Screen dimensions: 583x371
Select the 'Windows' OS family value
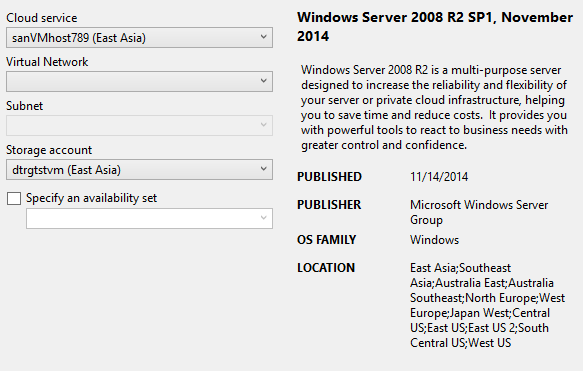point(434,240)
